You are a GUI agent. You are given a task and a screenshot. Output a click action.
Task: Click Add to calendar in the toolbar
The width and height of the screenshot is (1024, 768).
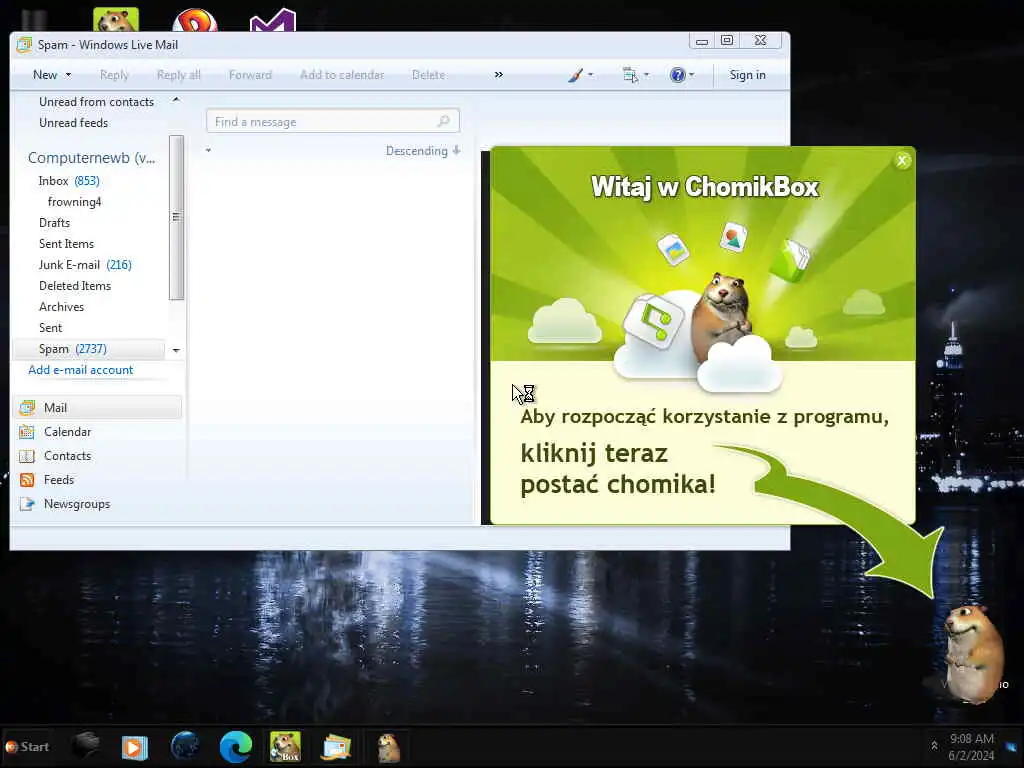pyautogui.click(x=342, y=75)
